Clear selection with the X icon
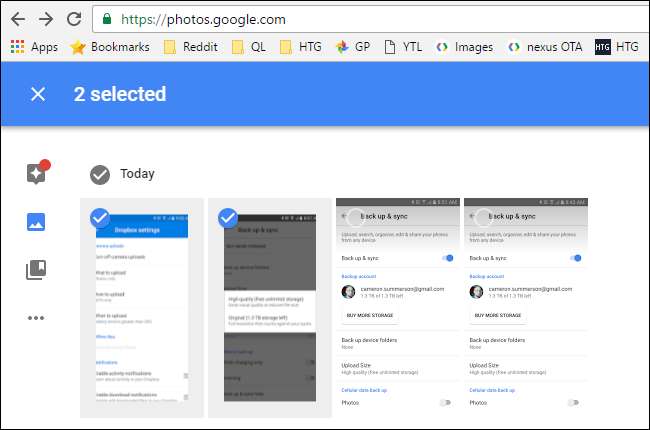The height and width of the screenshot is (430, 650). pos(38,94)
